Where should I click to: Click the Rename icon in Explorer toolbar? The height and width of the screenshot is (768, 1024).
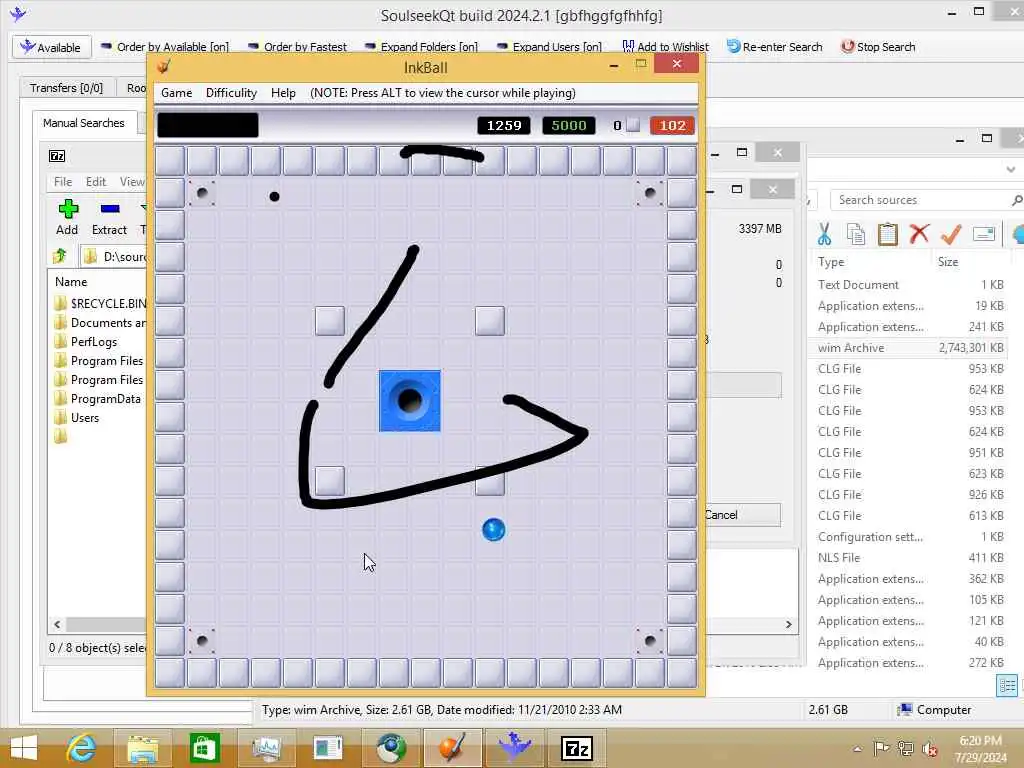pyautogui.click(x=984, y=233)
